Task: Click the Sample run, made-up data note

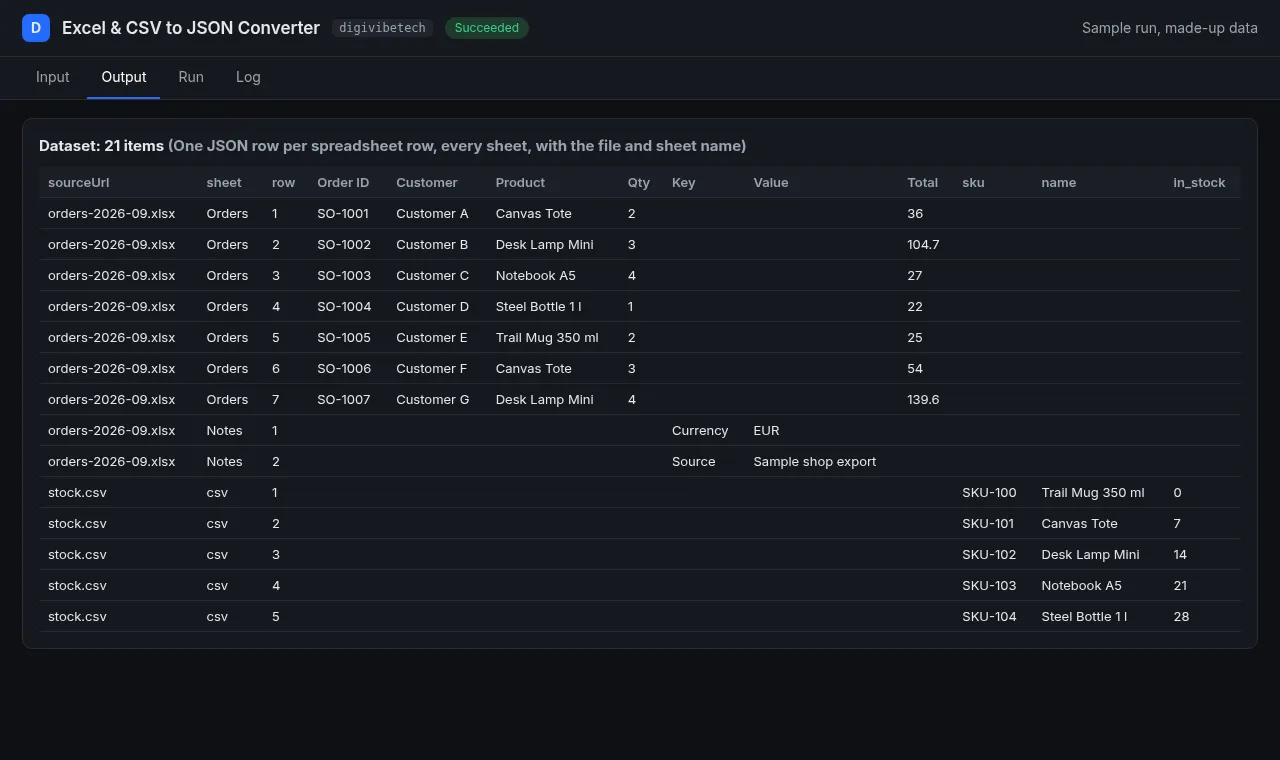Action: tap(1170, 28)
